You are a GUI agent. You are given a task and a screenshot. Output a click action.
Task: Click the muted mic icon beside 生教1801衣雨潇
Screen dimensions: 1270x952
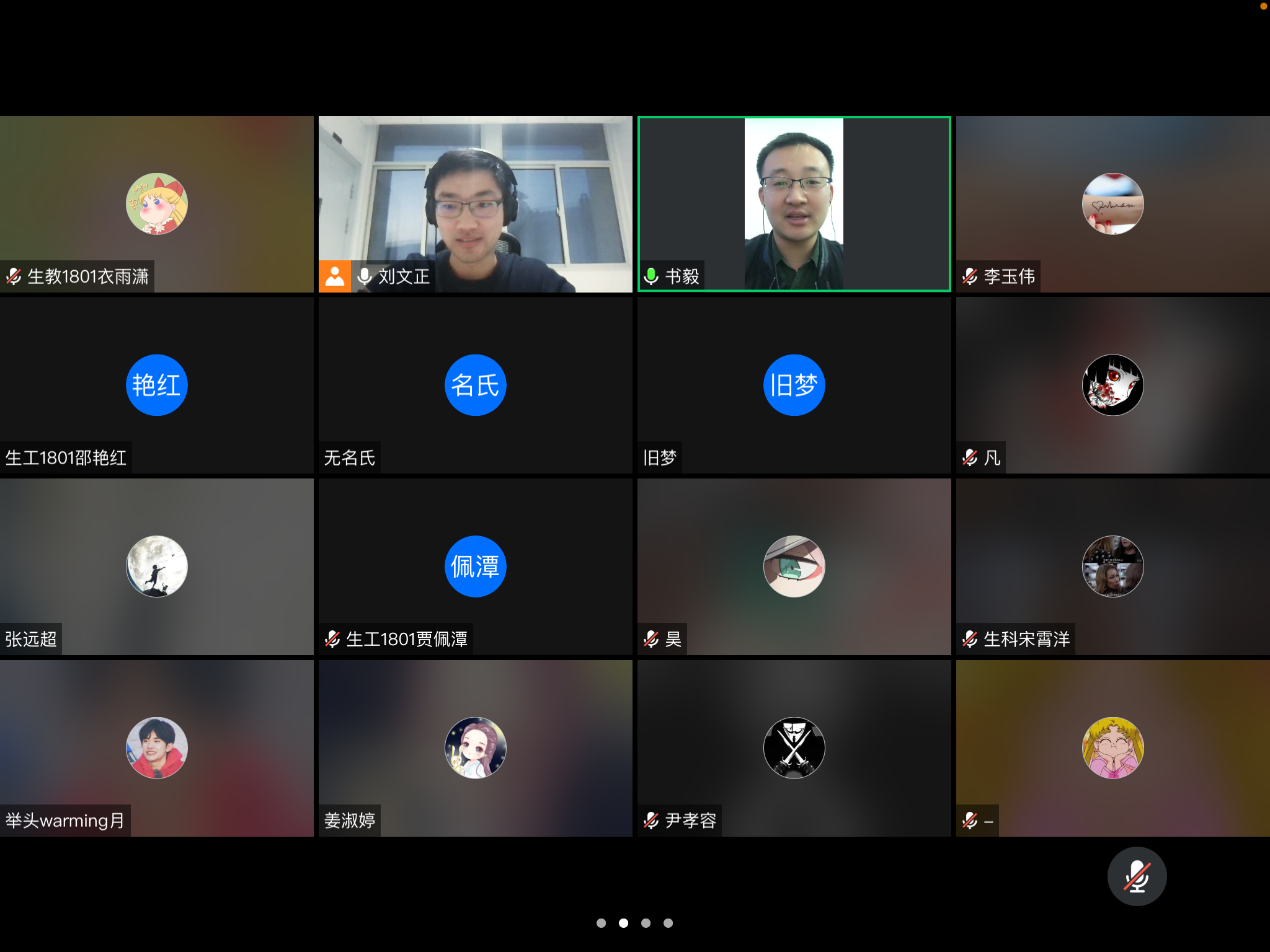[14, 276]
